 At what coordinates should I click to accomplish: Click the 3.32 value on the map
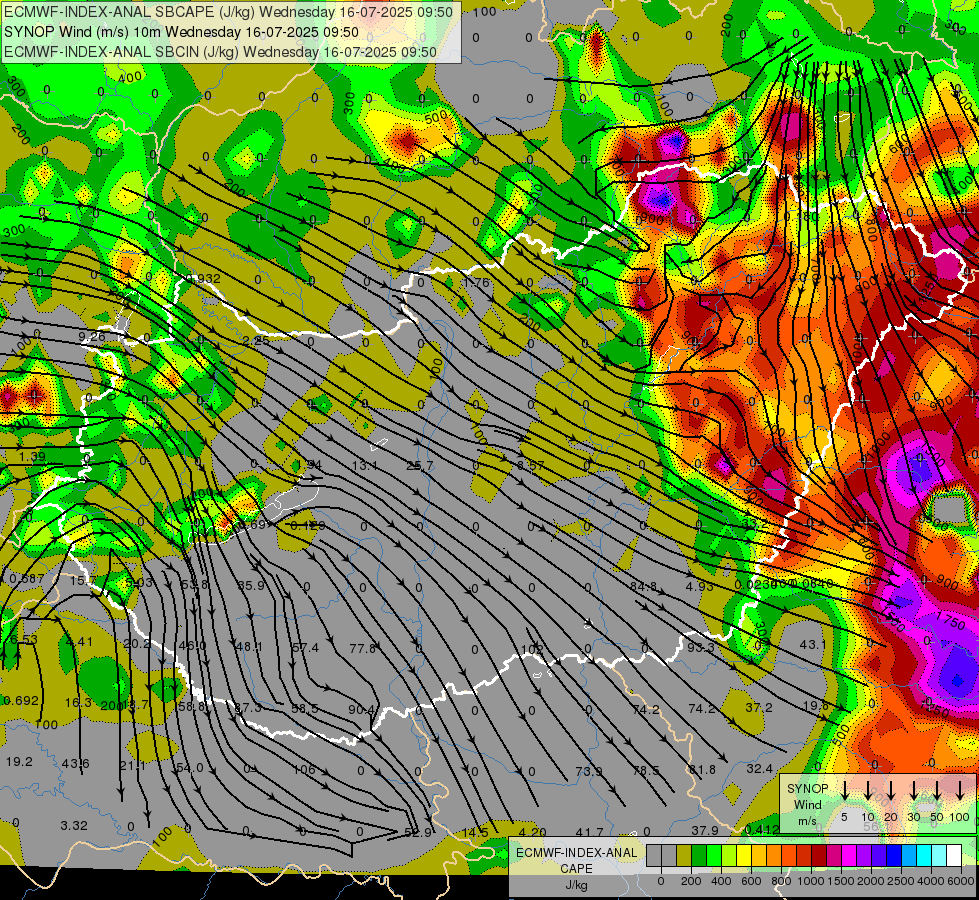click(74, 826)
